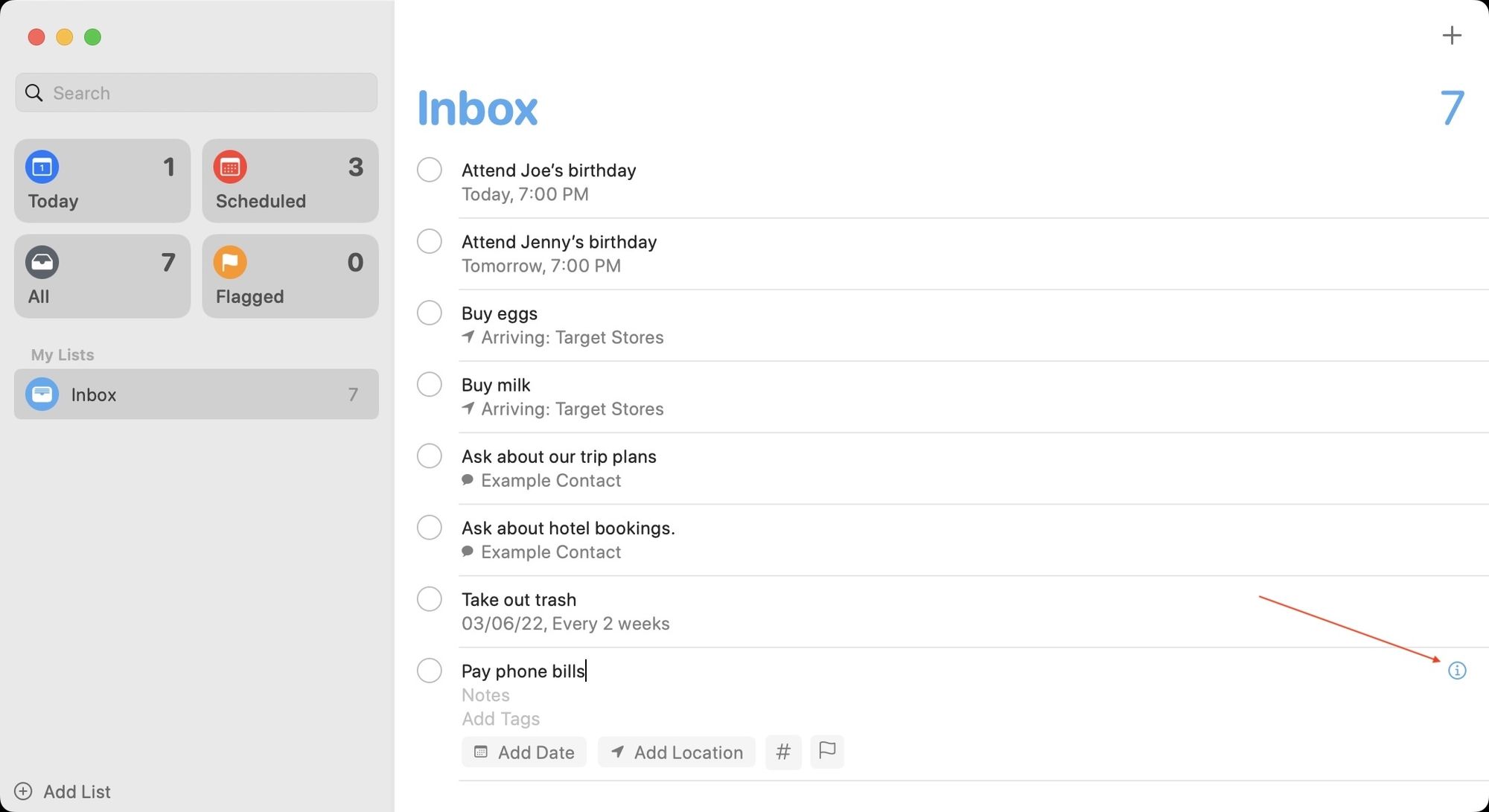Complete the Buy eggs reminder

(x=429, y=313)
